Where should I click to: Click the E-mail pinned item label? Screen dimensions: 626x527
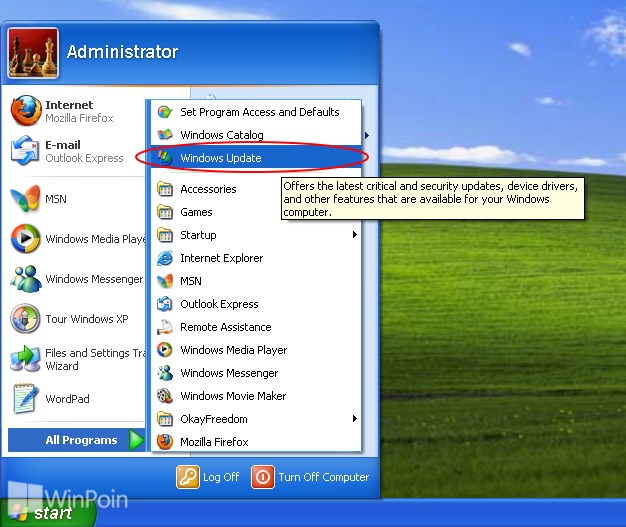click(x=63, y=145)
